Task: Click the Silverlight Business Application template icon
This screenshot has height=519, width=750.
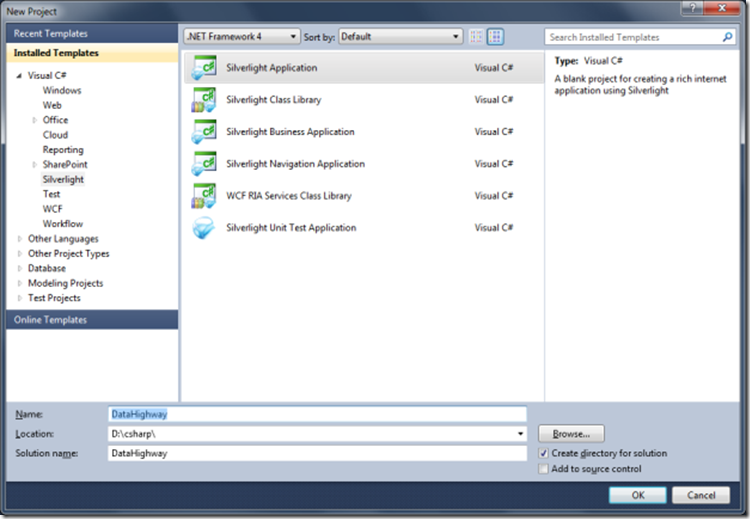Action: coord(204,132)
